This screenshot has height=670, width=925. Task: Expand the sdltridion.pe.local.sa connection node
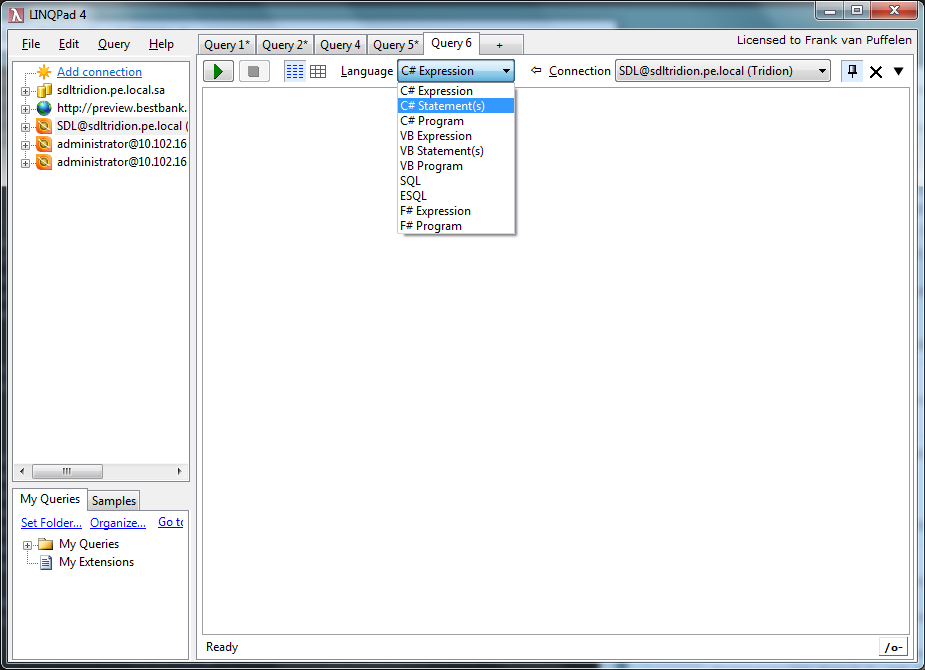26,91
